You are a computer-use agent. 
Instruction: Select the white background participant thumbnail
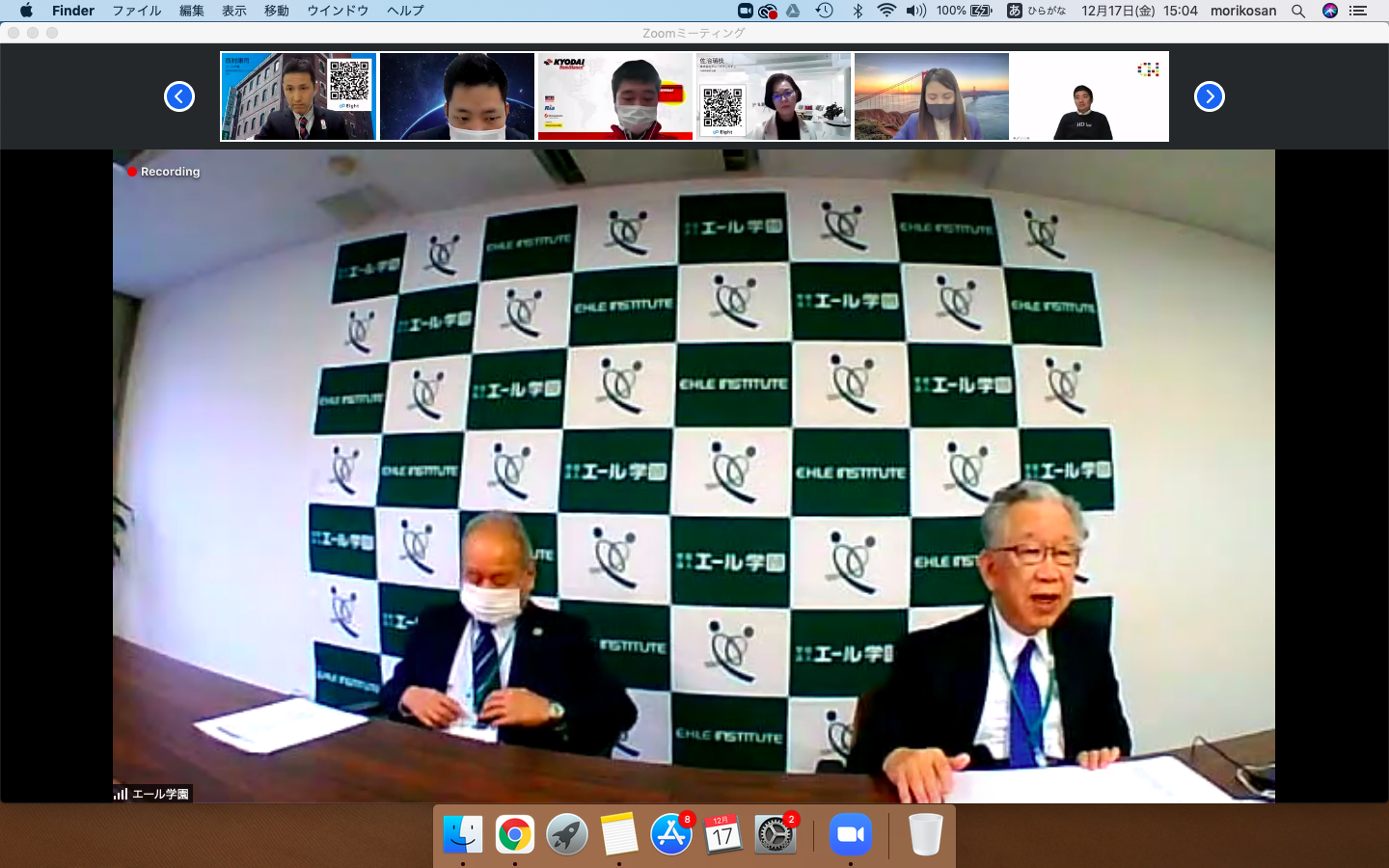coord(1090,96)
